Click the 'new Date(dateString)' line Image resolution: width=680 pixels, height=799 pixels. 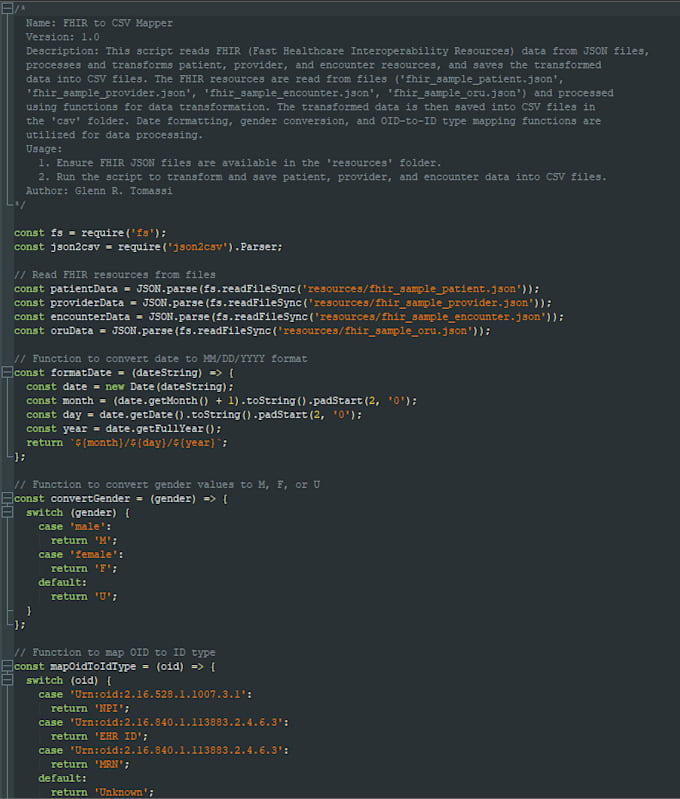130,387
